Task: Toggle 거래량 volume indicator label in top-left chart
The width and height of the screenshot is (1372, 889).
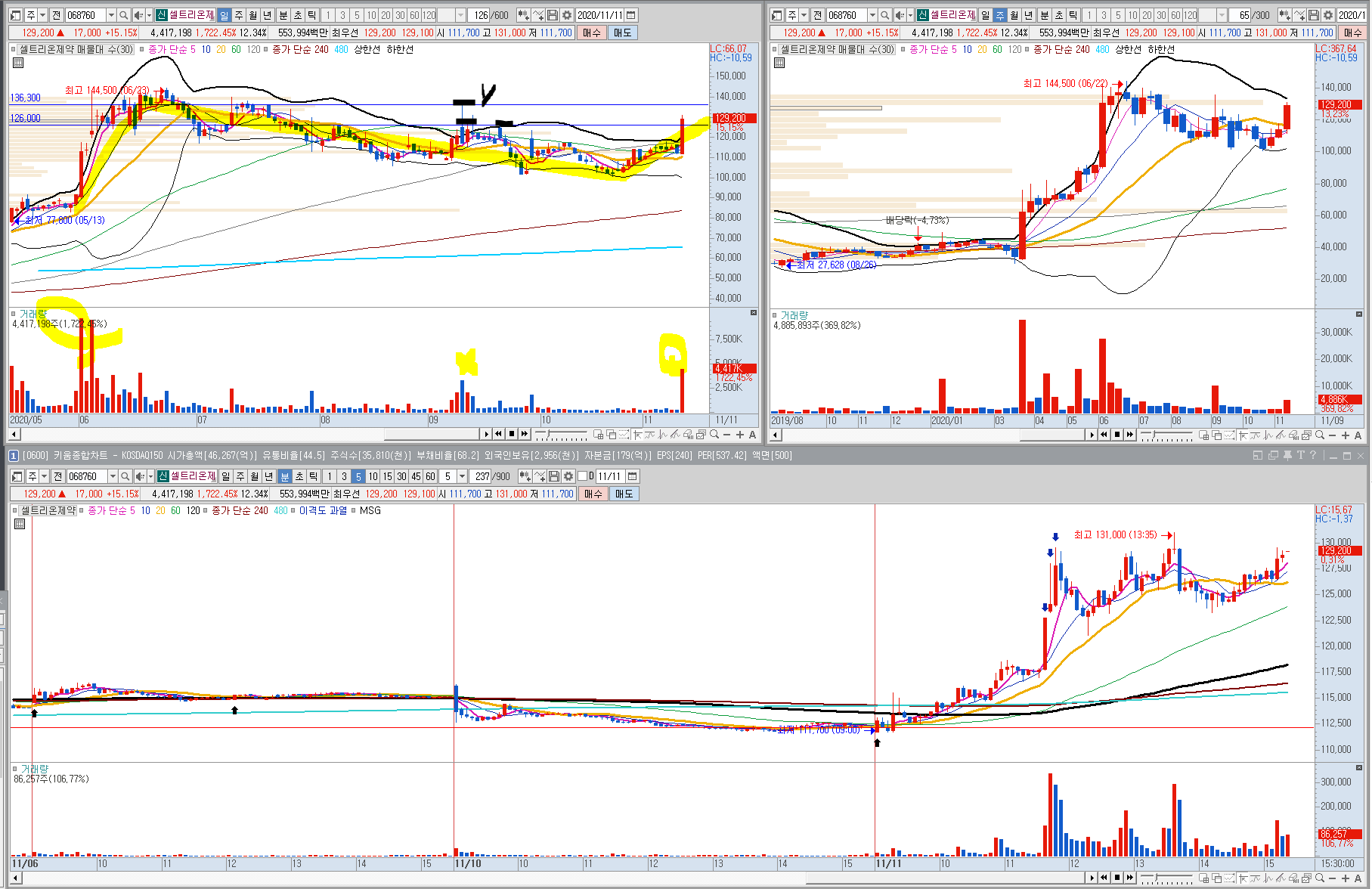Action: [x=33, y=313]
